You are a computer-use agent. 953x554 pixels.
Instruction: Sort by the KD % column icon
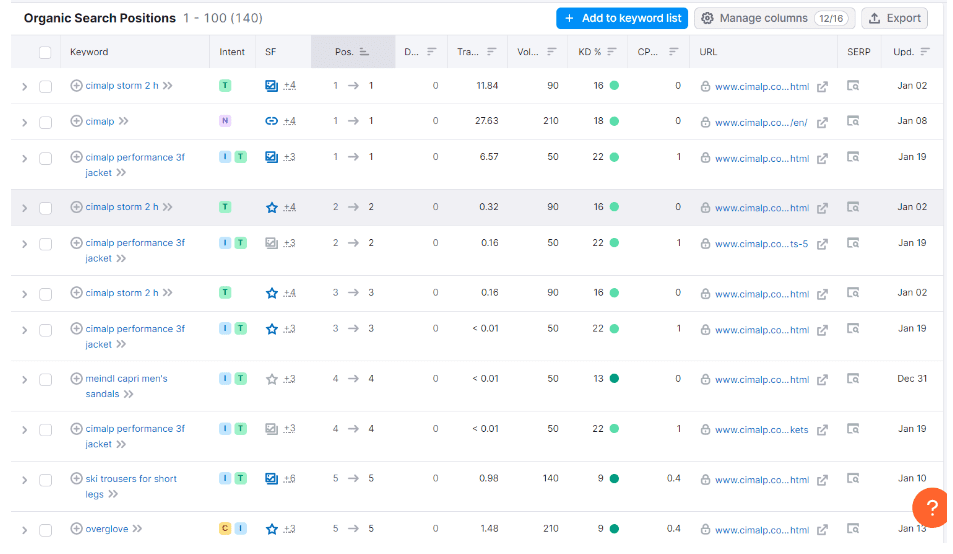click(x=611, y=52)
